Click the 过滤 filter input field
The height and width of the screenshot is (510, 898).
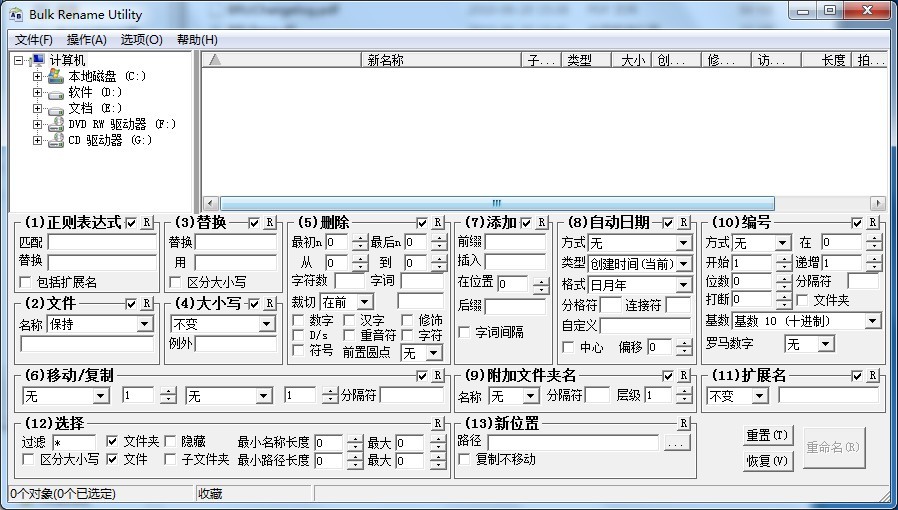(73, 442)
